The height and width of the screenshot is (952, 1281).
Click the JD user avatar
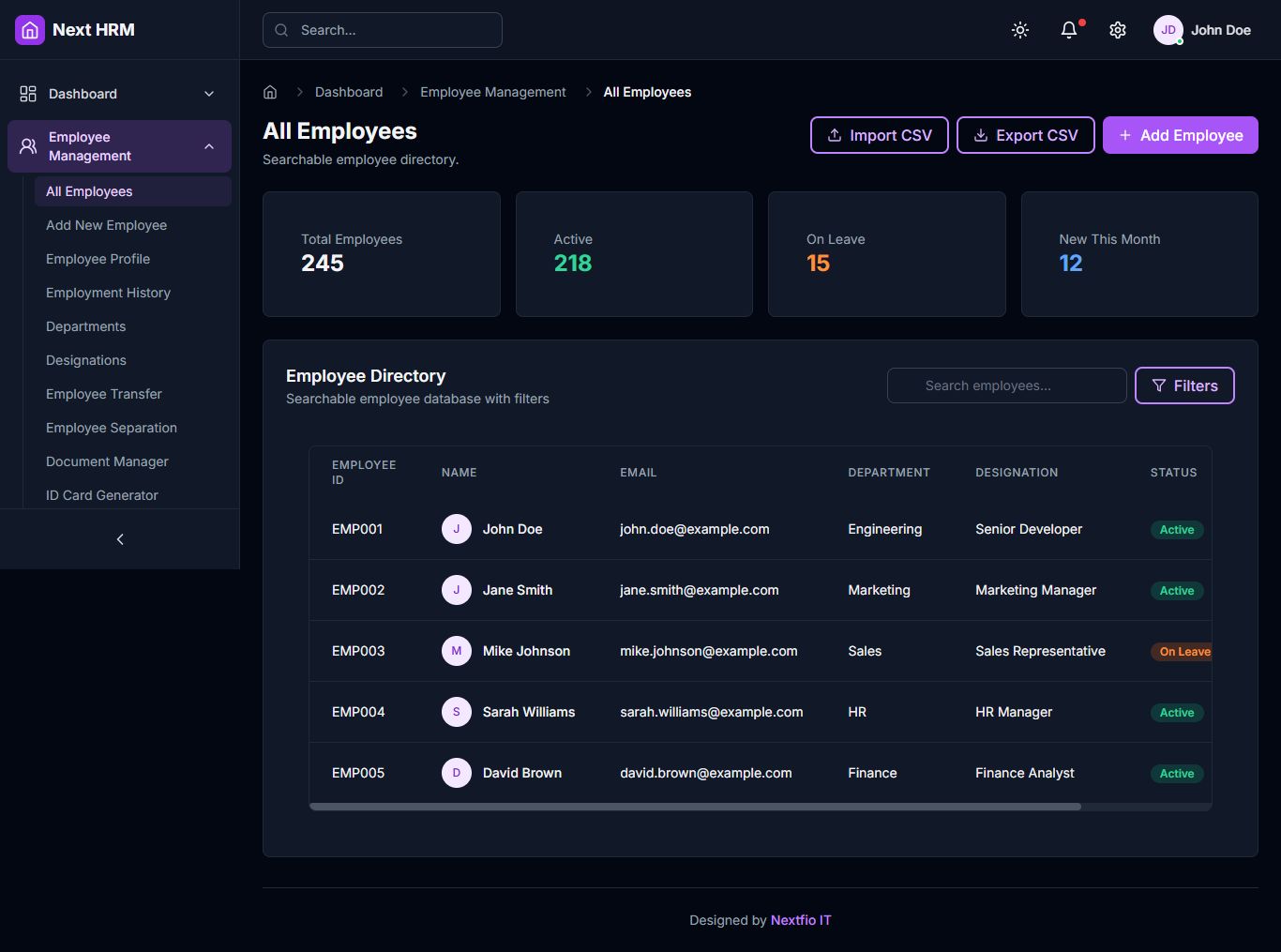(x=1168, y=30)
